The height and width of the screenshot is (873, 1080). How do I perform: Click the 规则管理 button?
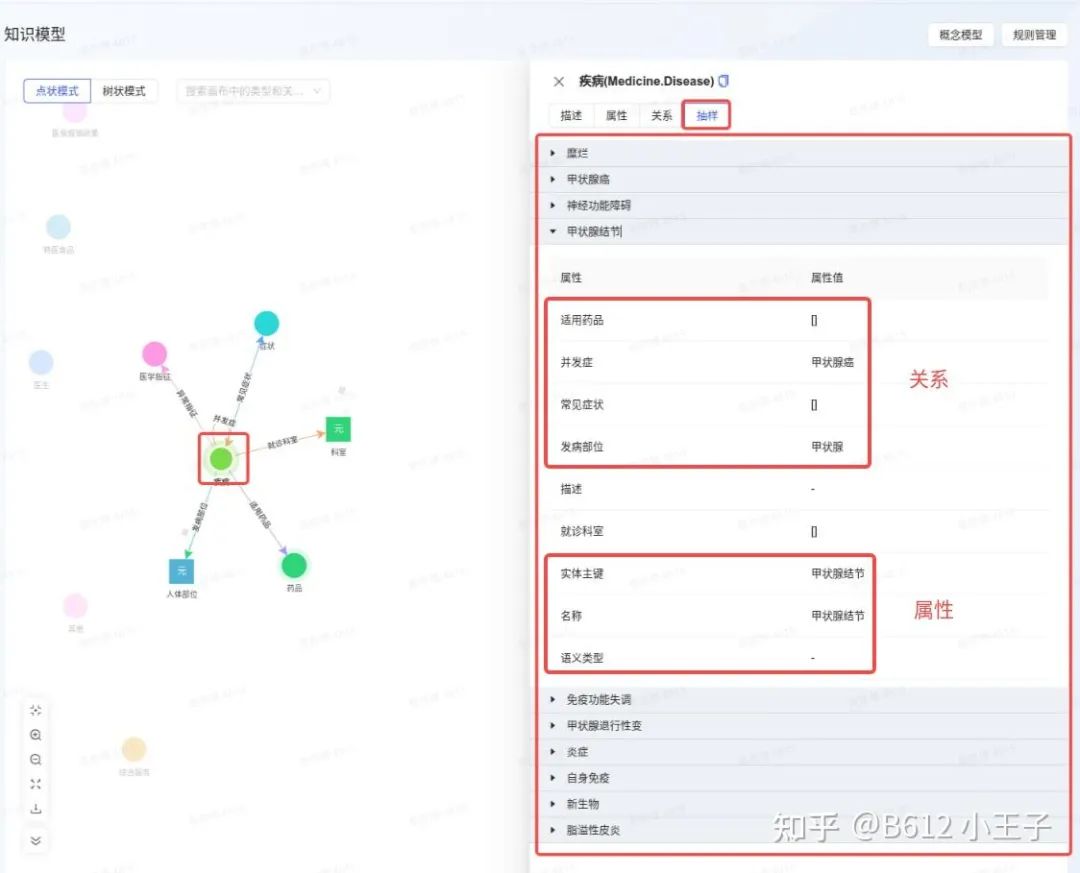pyautogui.click(x=1034, y=35)
